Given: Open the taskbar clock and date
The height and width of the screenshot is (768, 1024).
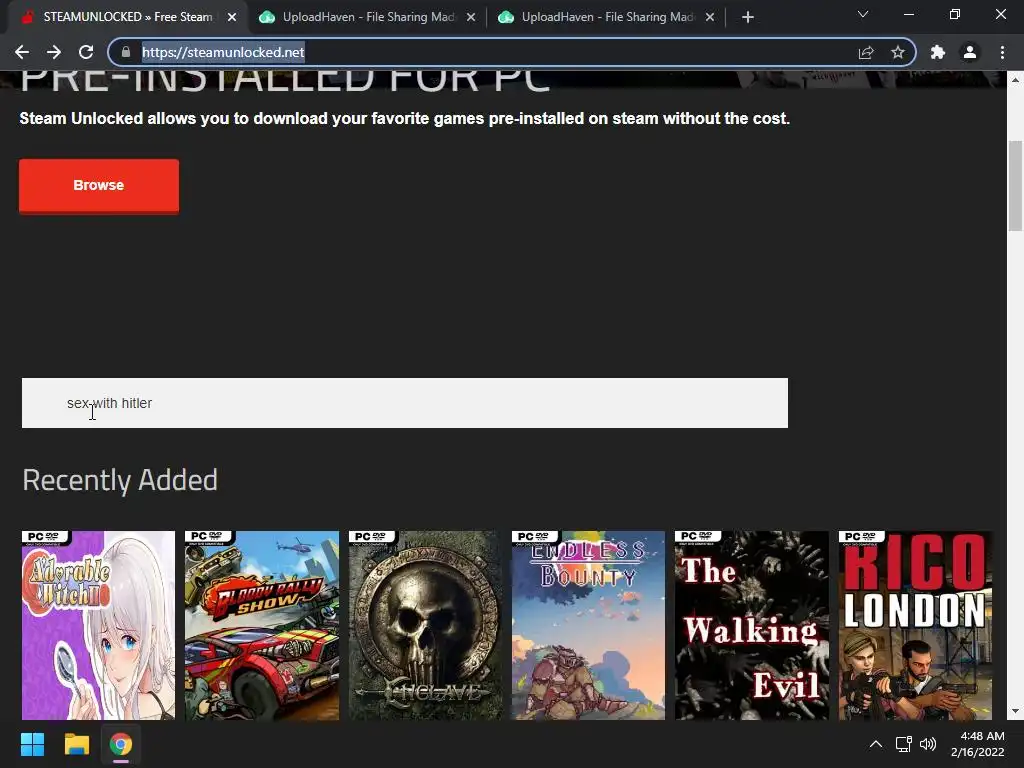Looking at the screenshot, I should point(978,744).
